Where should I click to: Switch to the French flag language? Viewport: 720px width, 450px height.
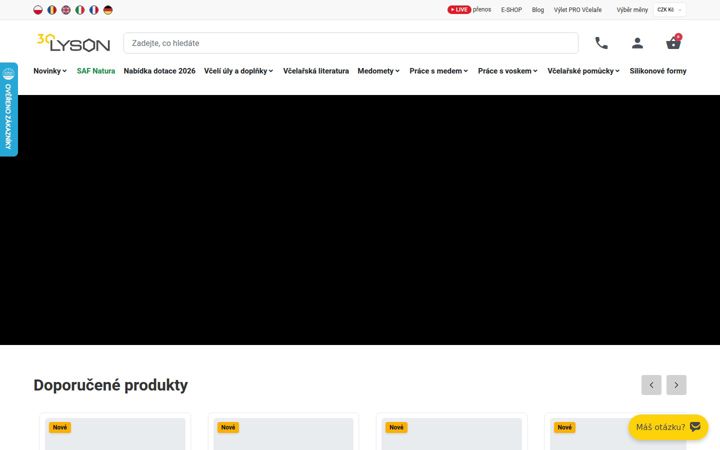click(x=94, y=10)
